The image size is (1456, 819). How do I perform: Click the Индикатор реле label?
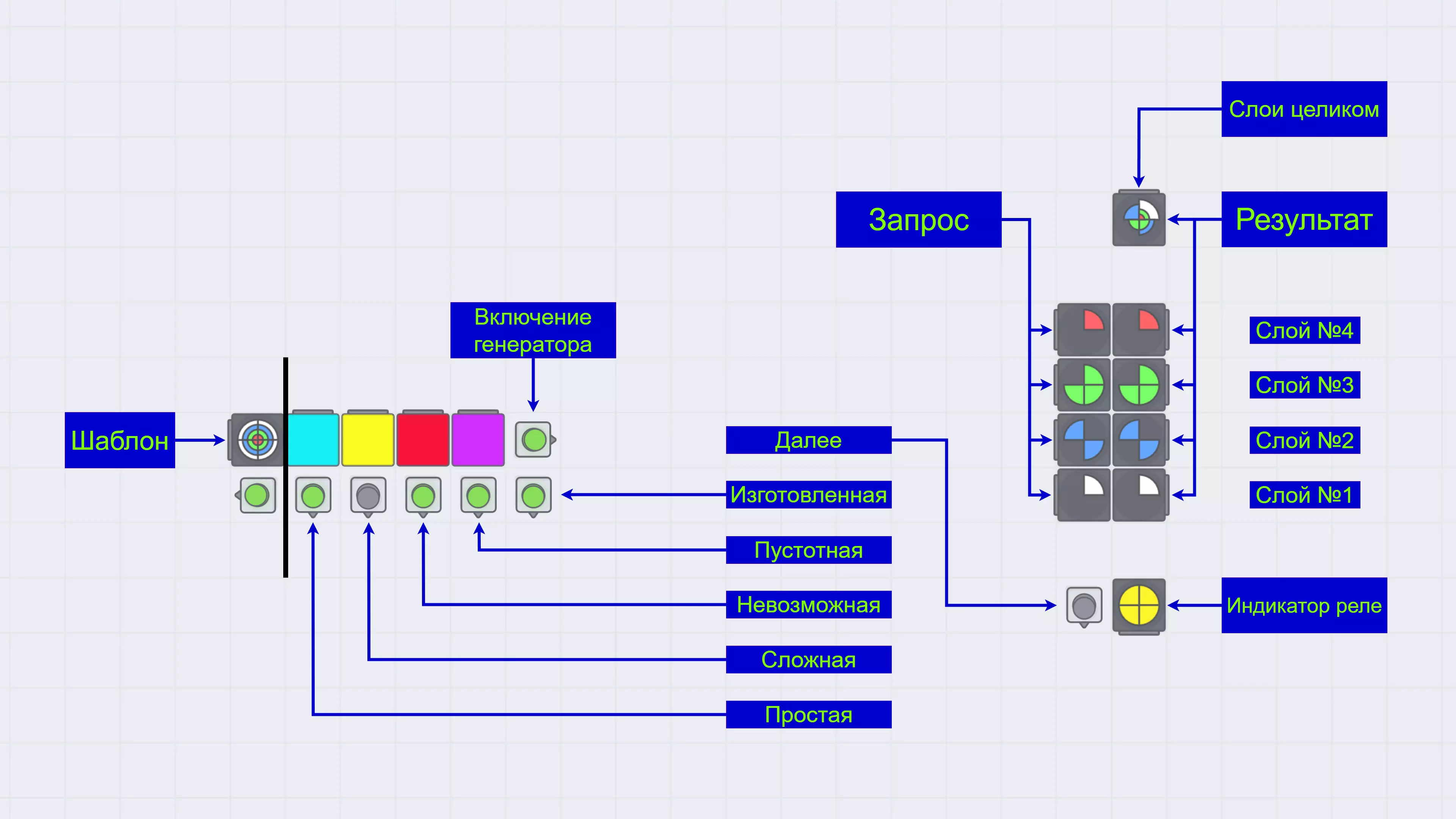click(1304, 606)
